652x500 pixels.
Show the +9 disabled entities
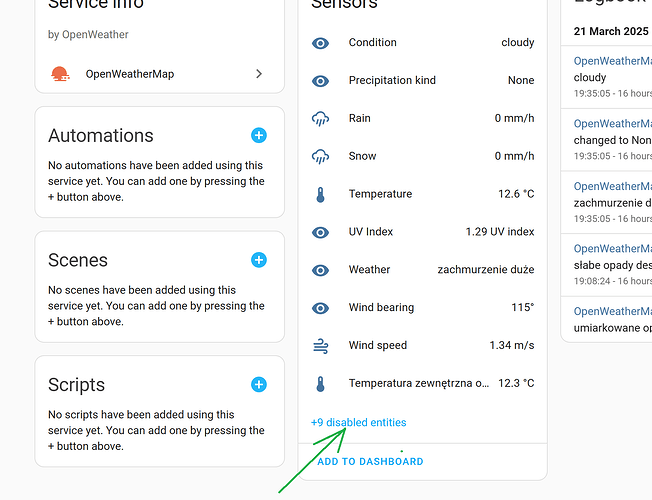[359, 422]
